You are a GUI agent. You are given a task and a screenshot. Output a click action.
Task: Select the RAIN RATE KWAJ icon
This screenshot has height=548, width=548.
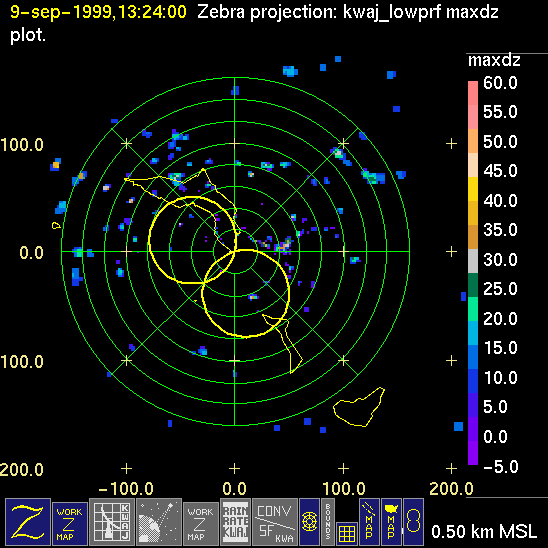pos(236,522)
